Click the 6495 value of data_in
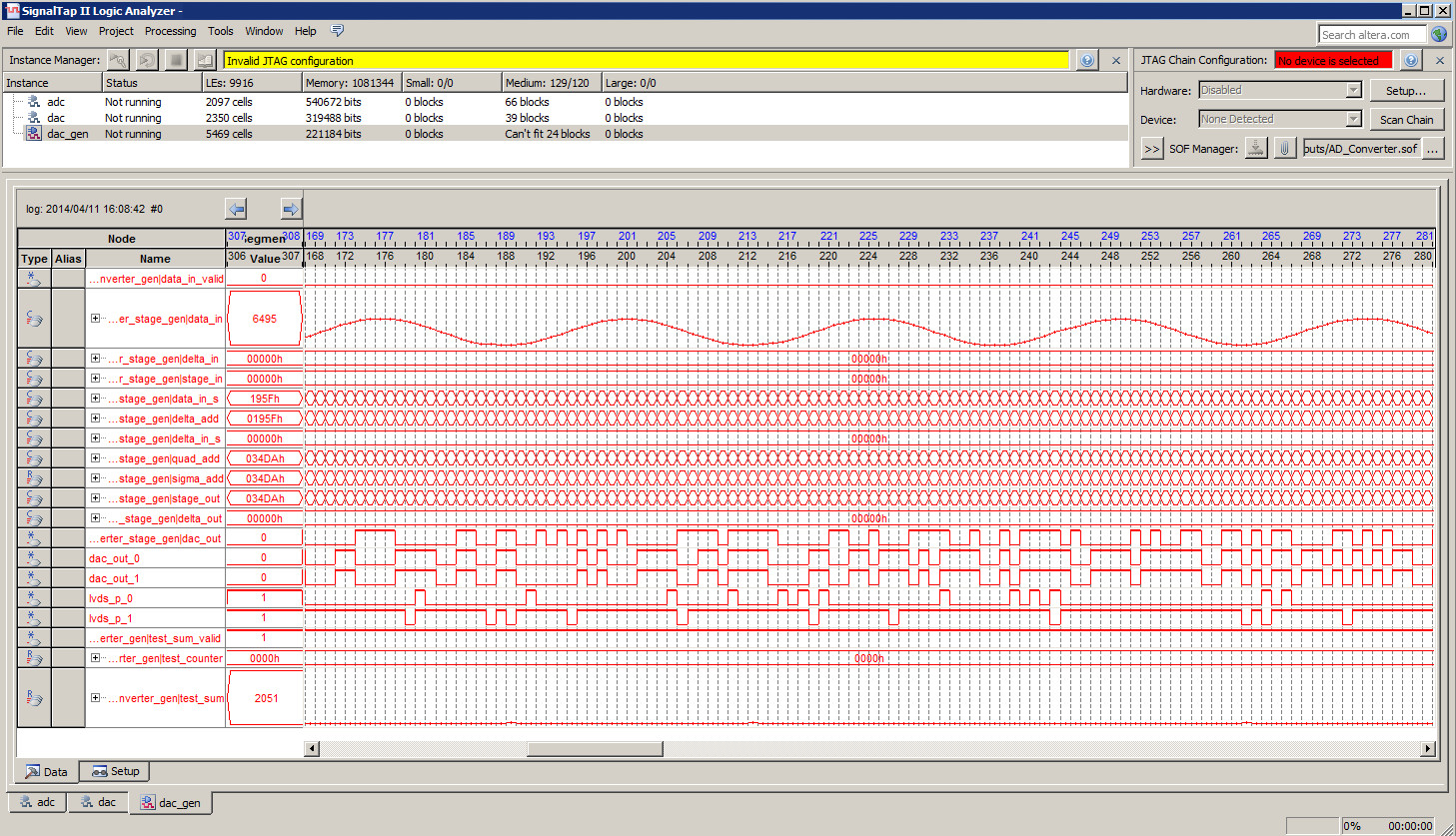 (x=264, y=319)
